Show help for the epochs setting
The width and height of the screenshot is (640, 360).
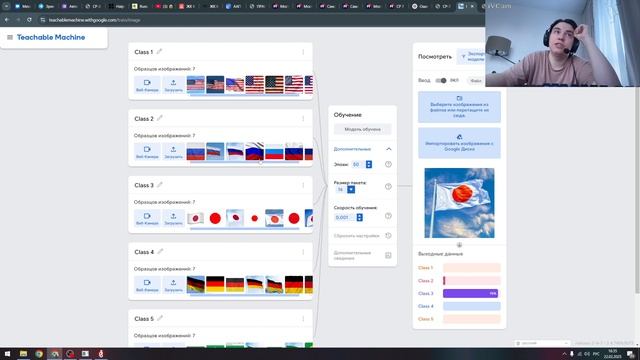388,164
